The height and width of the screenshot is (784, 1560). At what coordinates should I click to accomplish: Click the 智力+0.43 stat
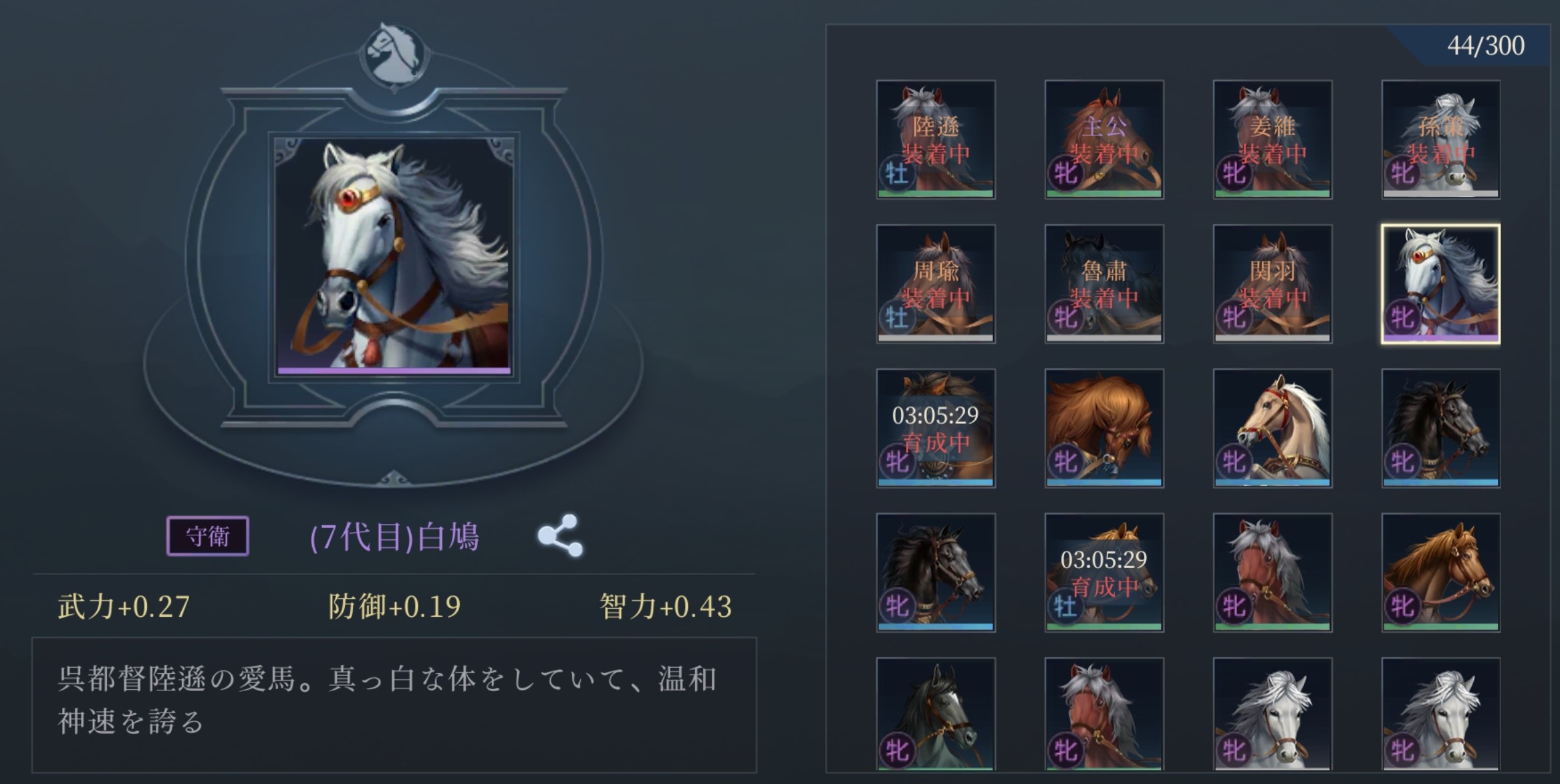[666, 606]
